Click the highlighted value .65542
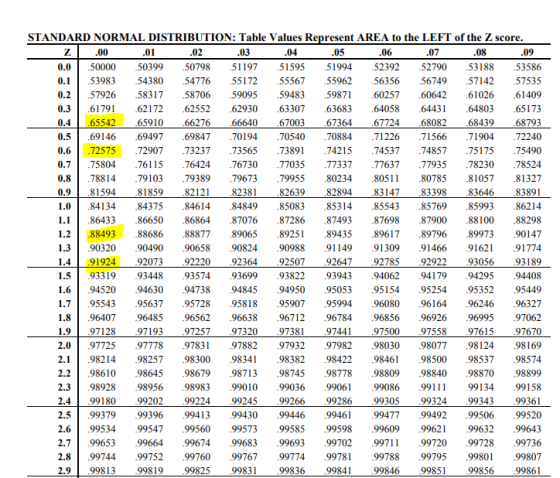 (x=102, y=123)
